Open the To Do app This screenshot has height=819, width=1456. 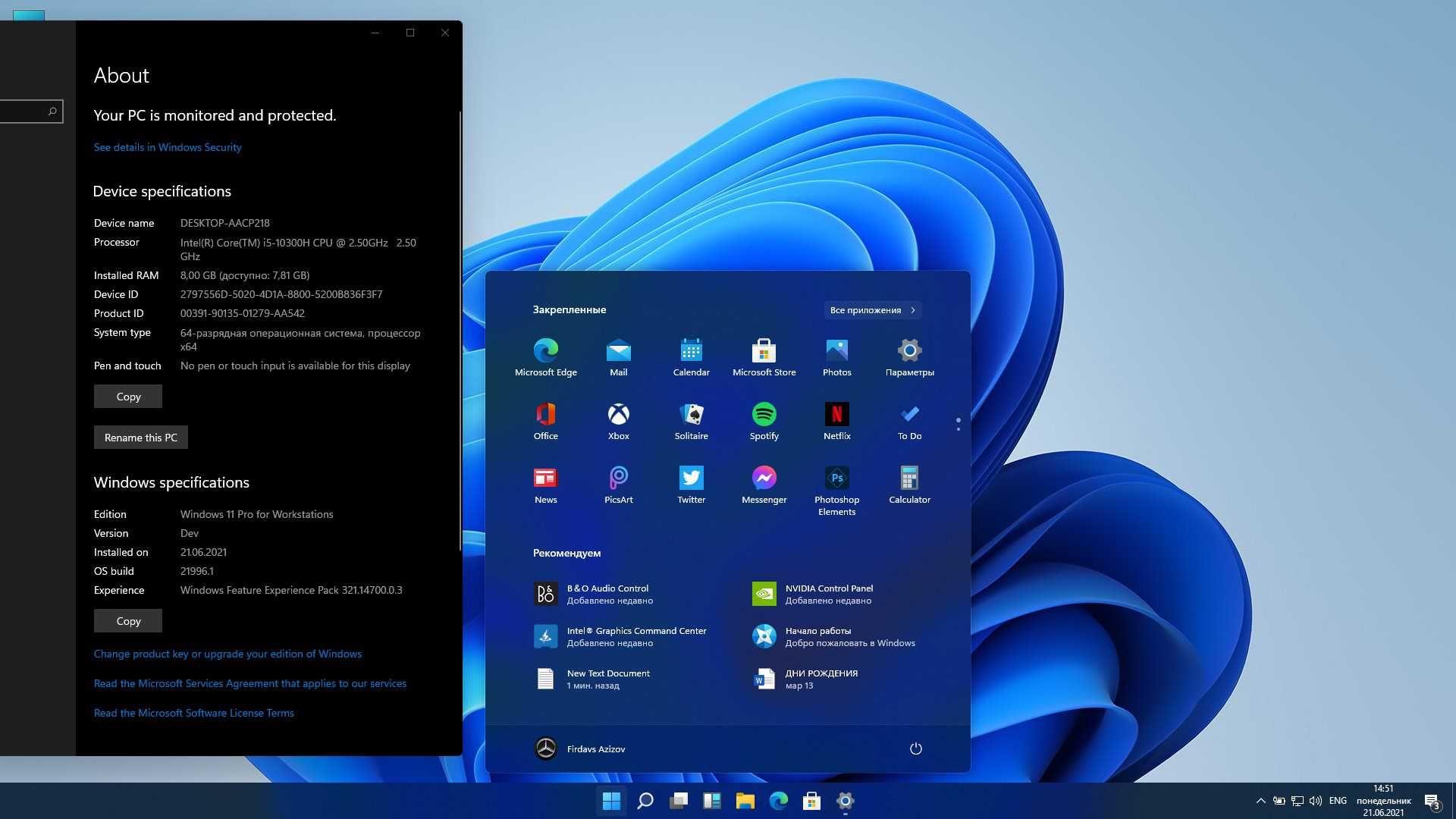point(910,421)
